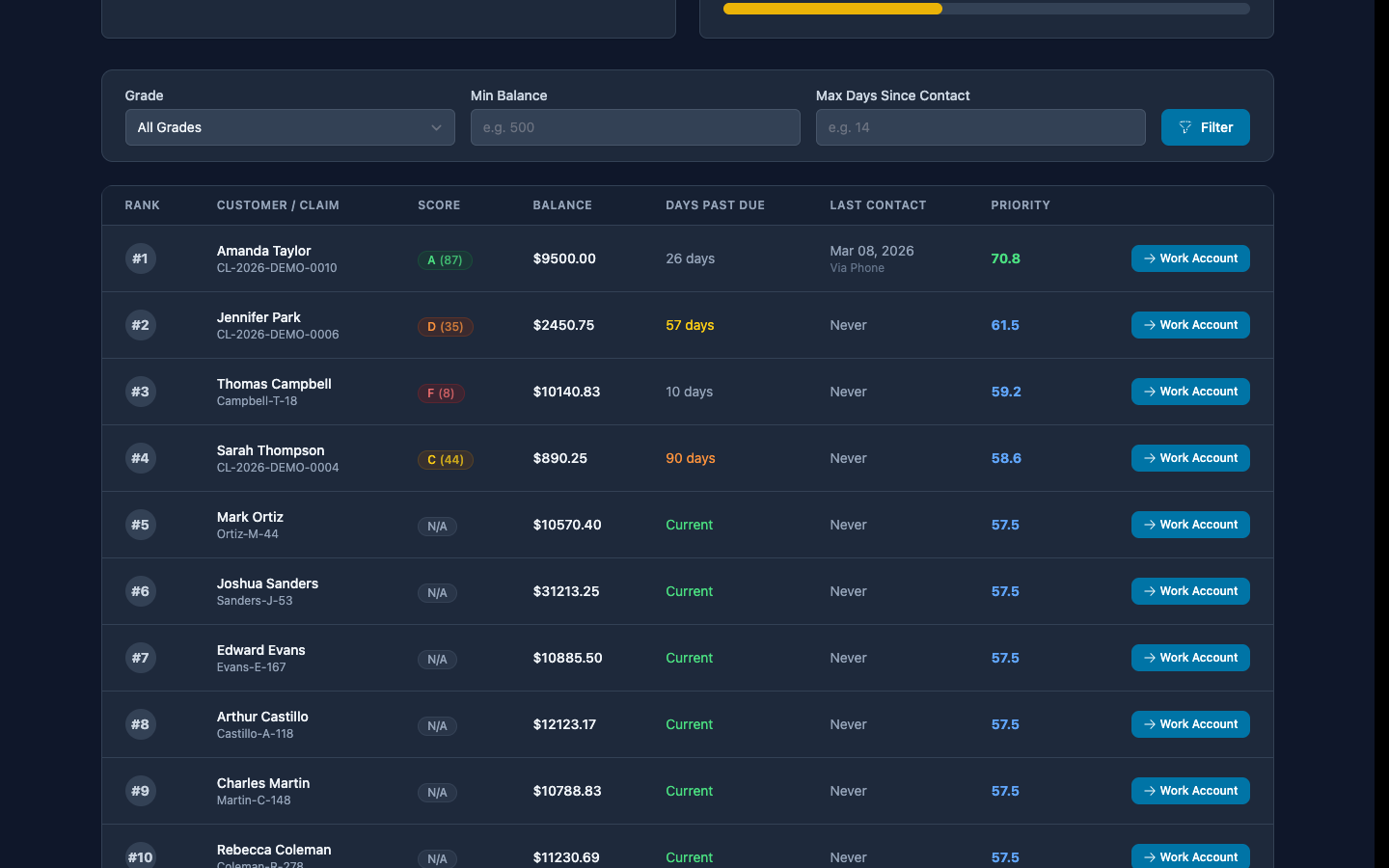Click the grade badge A (87) for Amanda Taylor
The width and height of the screenshot is (1389, 868).
[445, 259]
